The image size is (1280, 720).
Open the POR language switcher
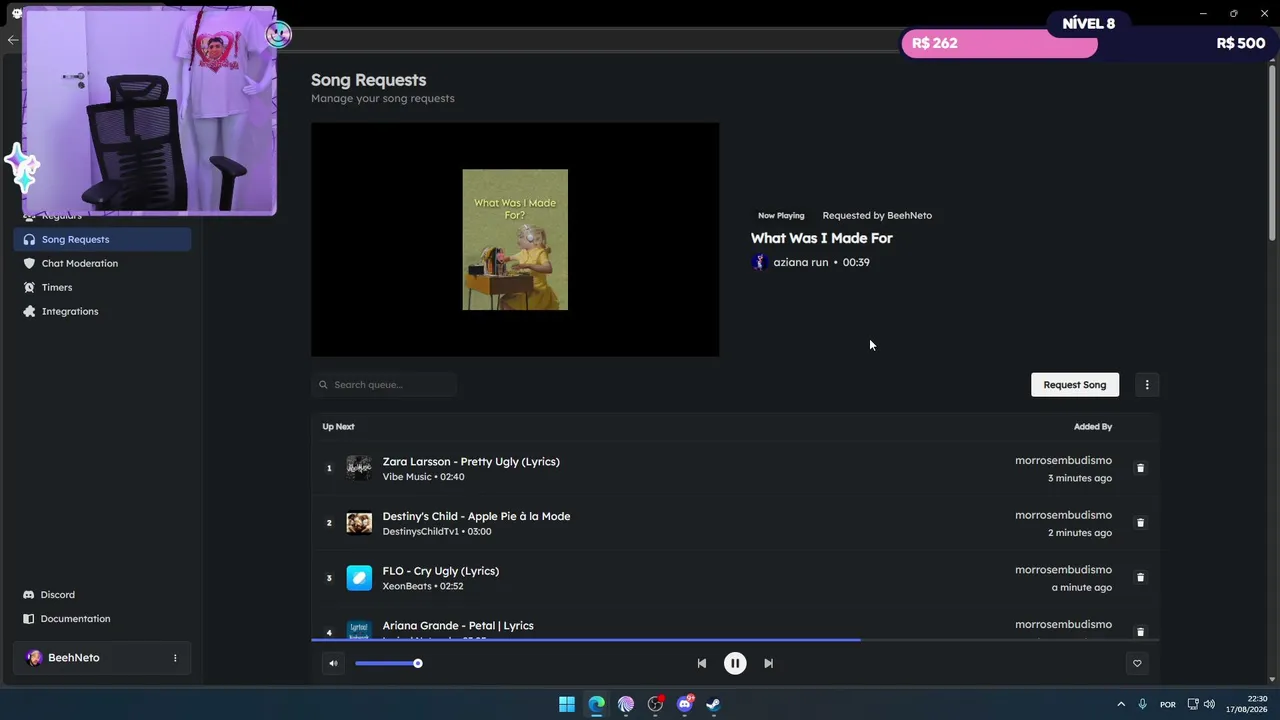[1168, 704]
